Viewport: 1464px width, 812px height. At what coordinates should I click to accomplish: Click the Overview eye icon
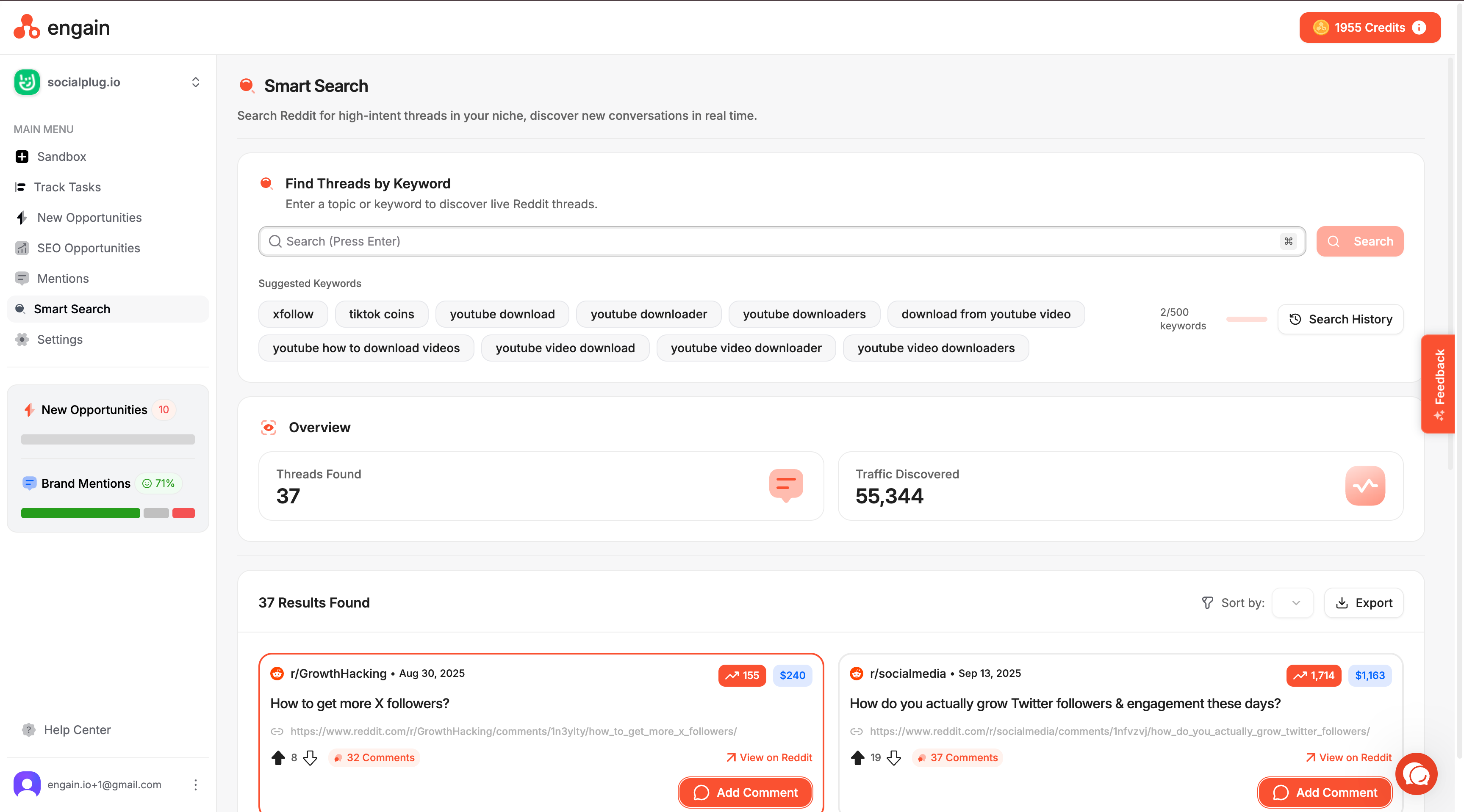[x=268, y=428]
